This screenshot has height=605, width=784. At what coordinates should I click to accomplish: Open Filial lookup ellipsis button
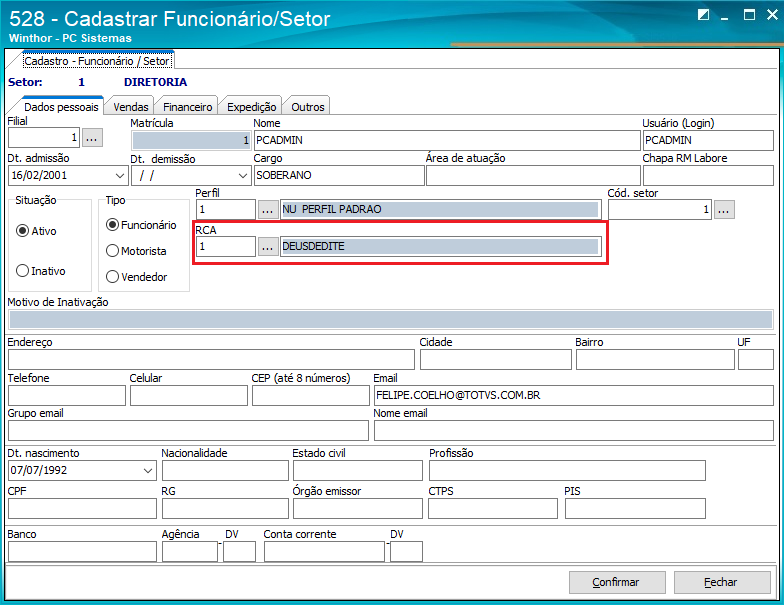click(x=92, y=138)
